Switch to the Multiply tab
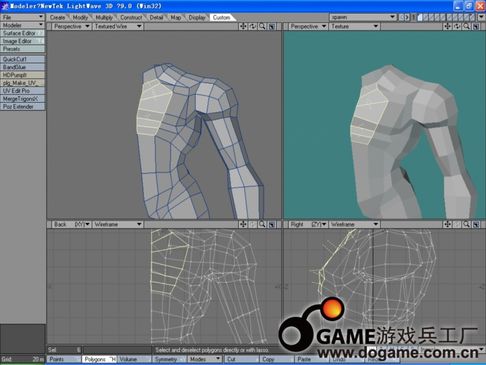This screenshot has width=486, height=365. 104,17
